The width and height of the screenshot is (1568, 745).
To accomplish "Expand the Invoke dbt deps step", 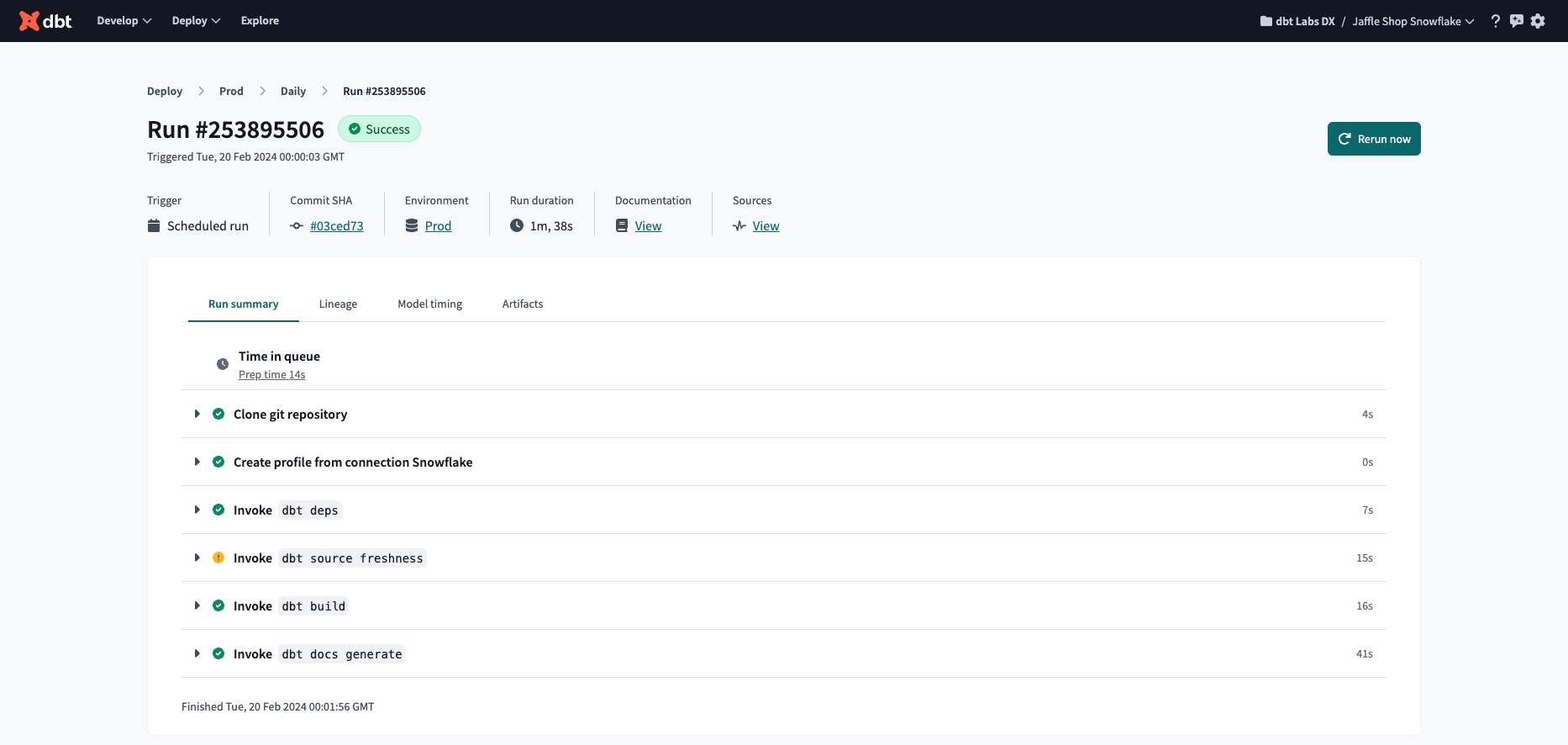I will [197, 510].
